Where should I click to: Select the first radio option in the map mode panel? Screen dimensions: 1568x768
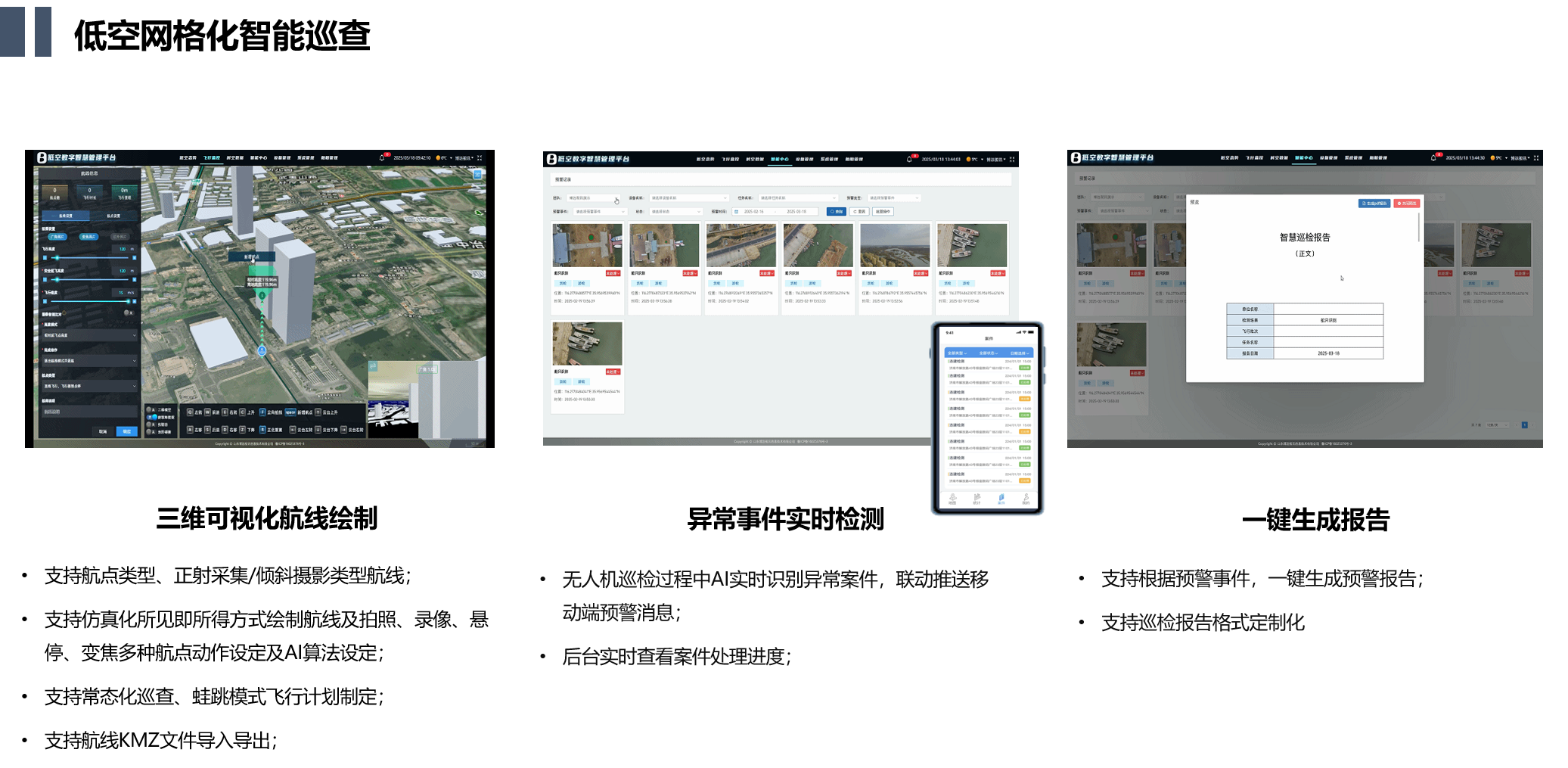pyautogui.click(x=149, y=409)
